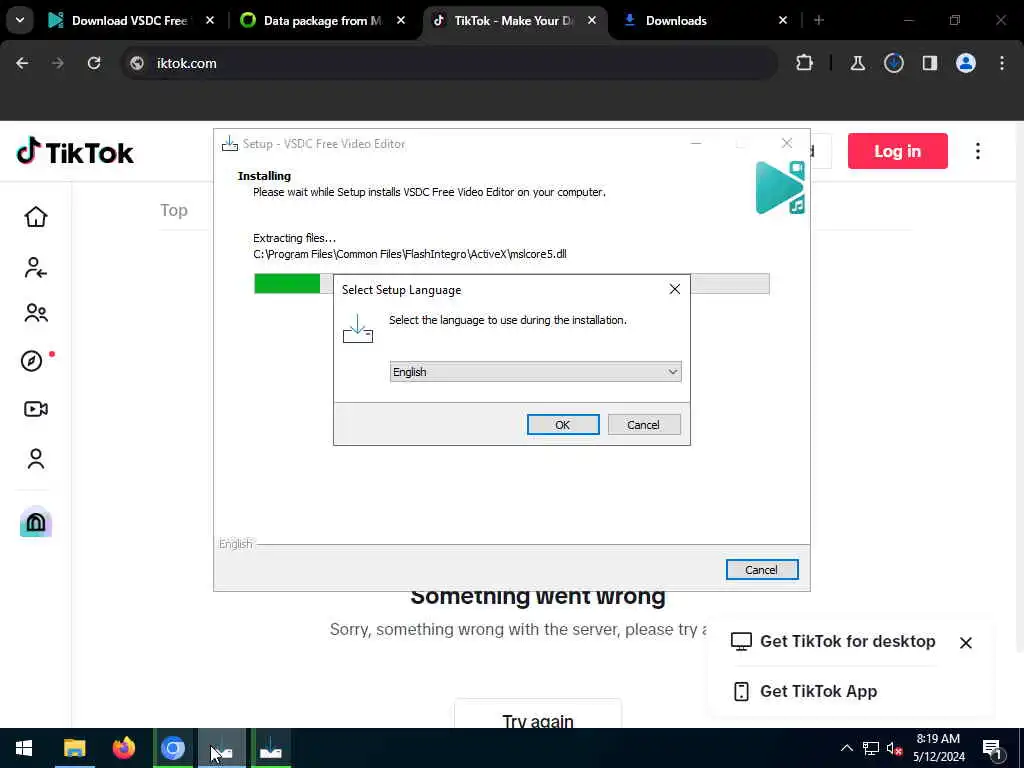The image size is (1024, 768).
Task: Toggle Chrome side panel icon
Action: tap(930, 63)
